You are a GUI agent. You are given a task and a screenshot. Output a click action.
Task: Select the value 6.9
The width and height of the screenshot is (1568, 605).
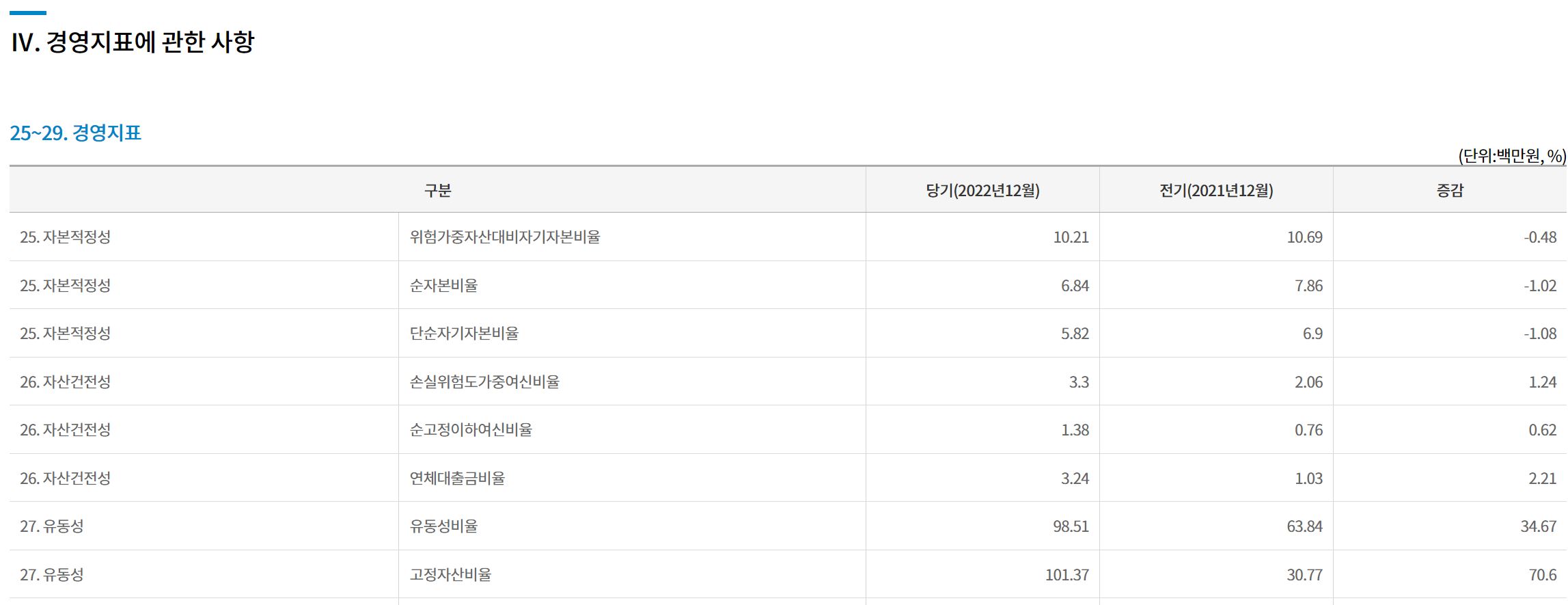pos(1312,334)
